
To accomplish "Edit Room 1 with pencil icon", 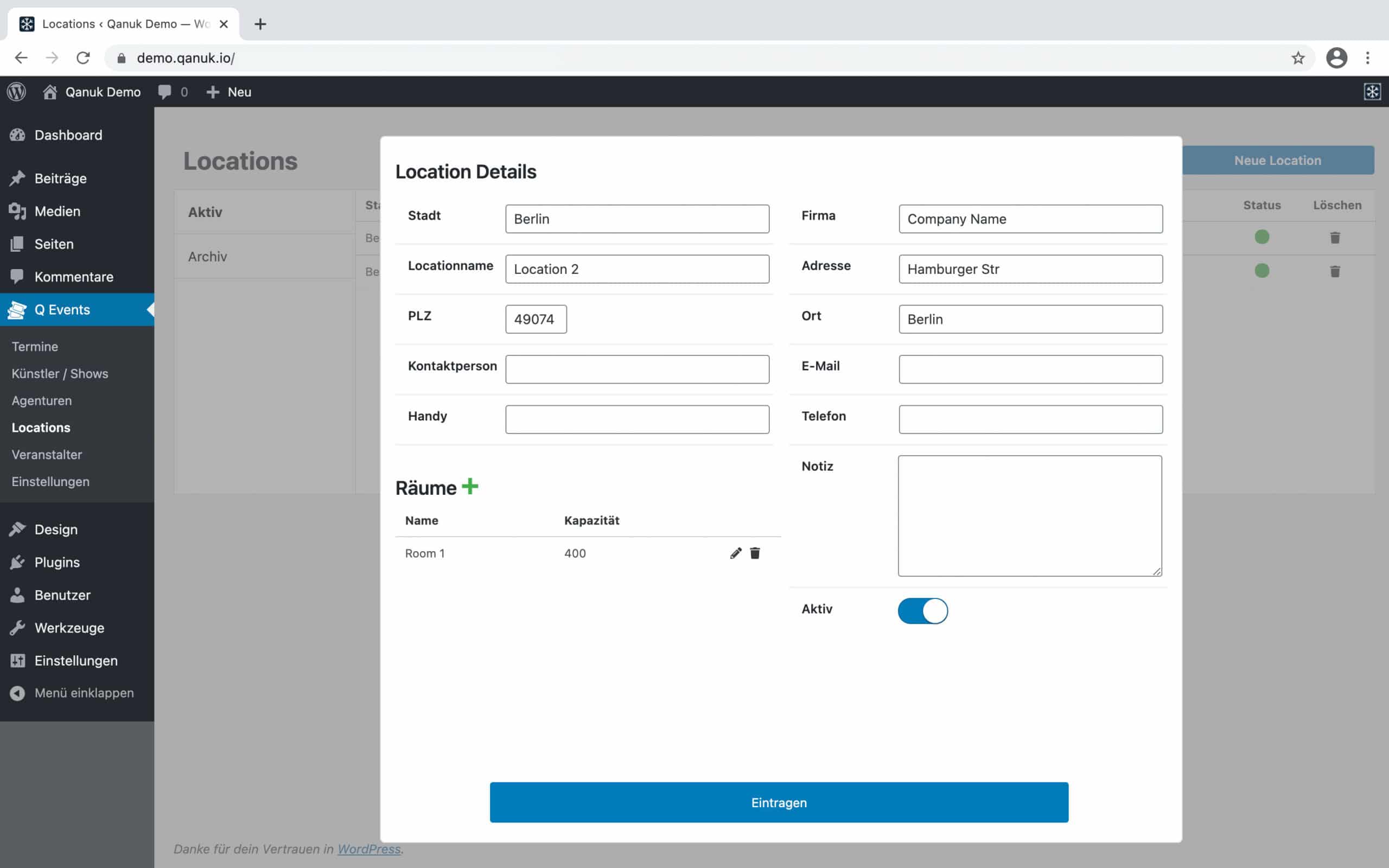I will 736,553.
